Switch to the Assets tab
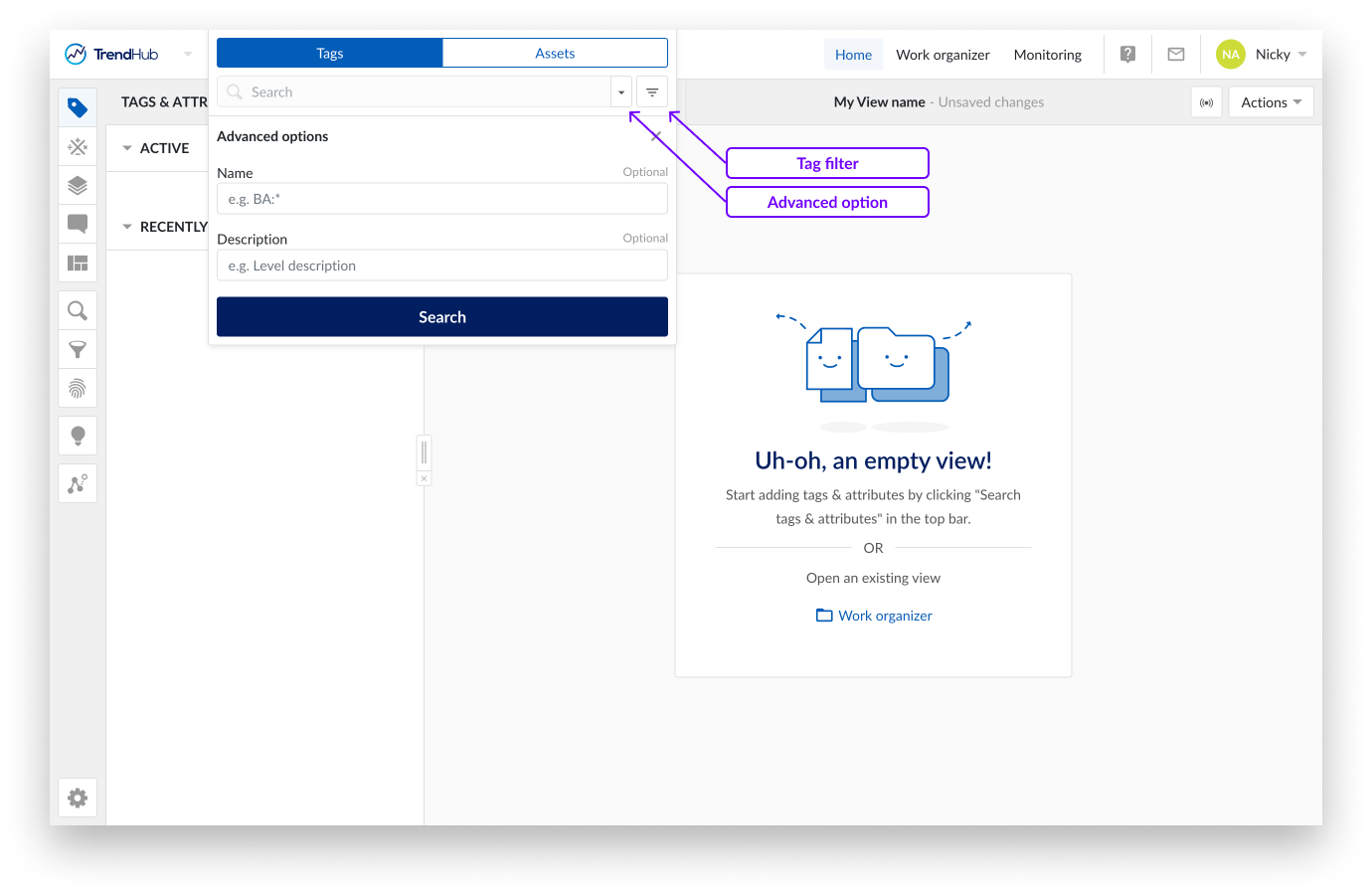 pyautogui.click(x=555, y=54)
